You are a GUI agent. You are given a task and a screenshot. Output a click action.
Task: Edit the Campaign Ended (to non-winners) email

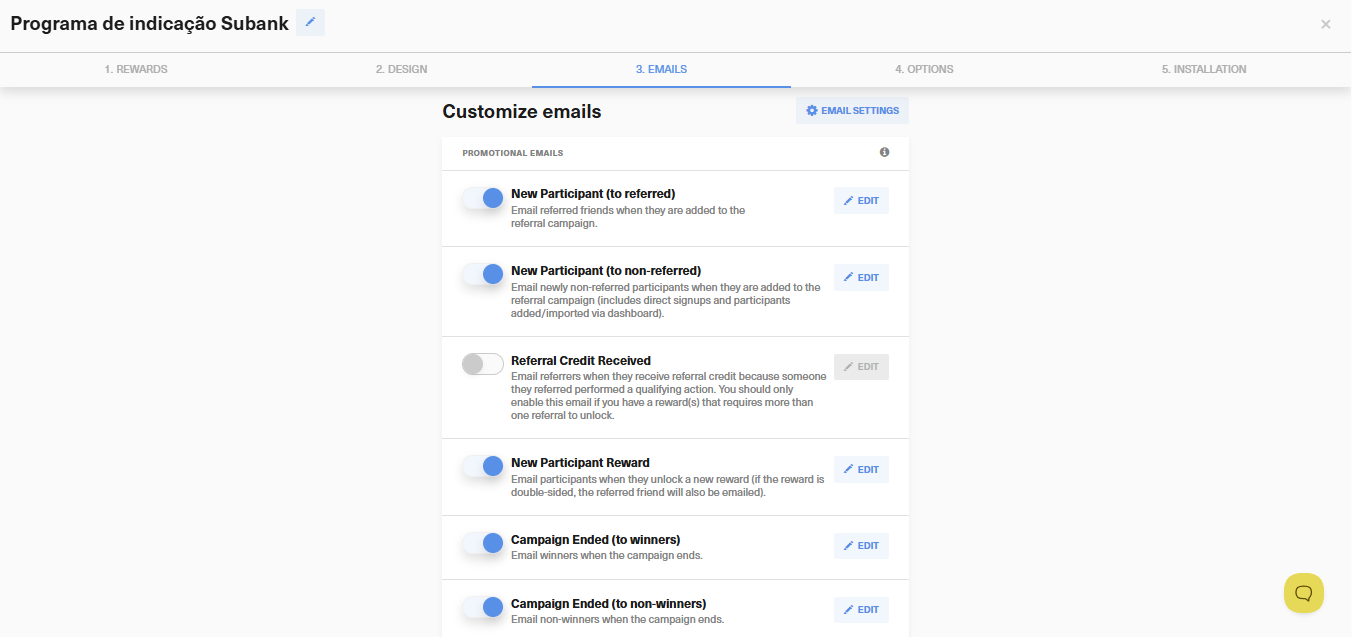tap(861, 610)
